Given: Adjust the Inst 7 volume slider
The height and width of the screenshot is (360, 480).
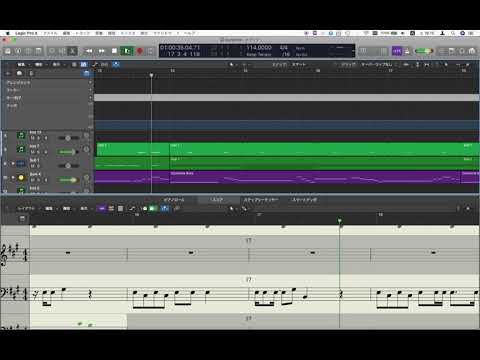Looking at the screenshot, I should (x=67, y=152).
